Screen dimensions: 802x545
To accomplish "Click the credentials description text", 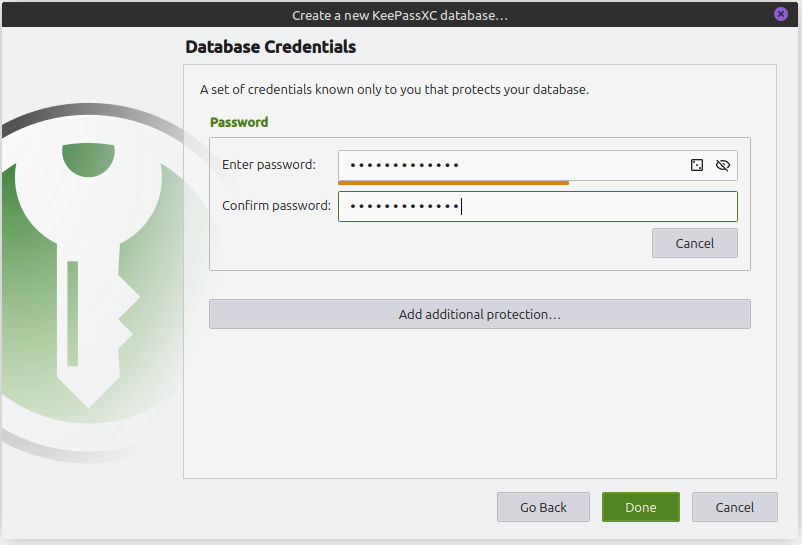I will pos(394,89).
